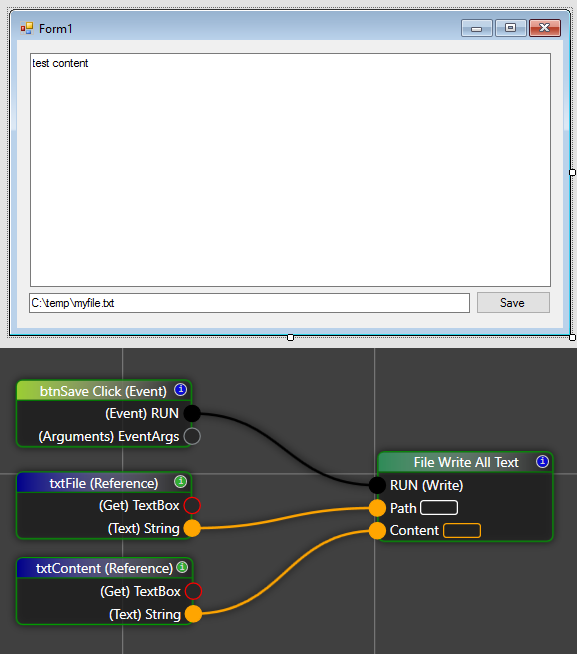Select txtFile (Get) TextBox red port
This screenshot has height=654, width=577.
click(x=192, y=506)
